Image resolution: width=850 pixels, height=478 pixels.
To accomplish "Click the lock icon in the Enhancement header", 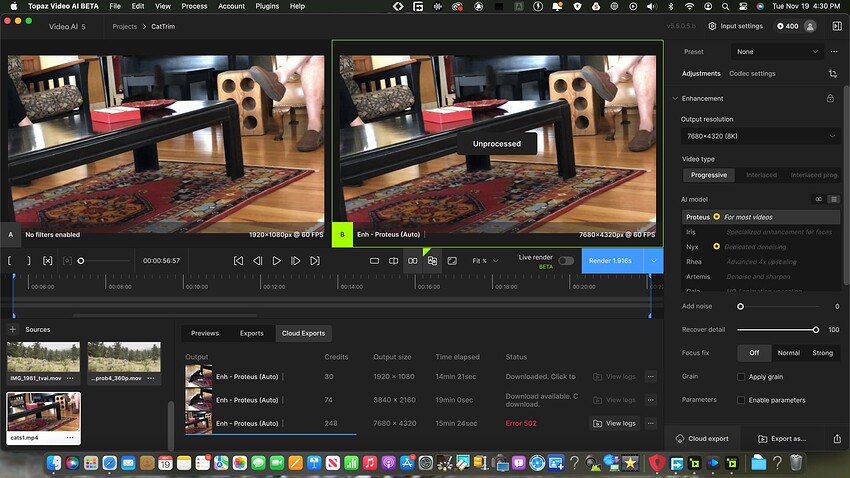I will click(830, 99).
